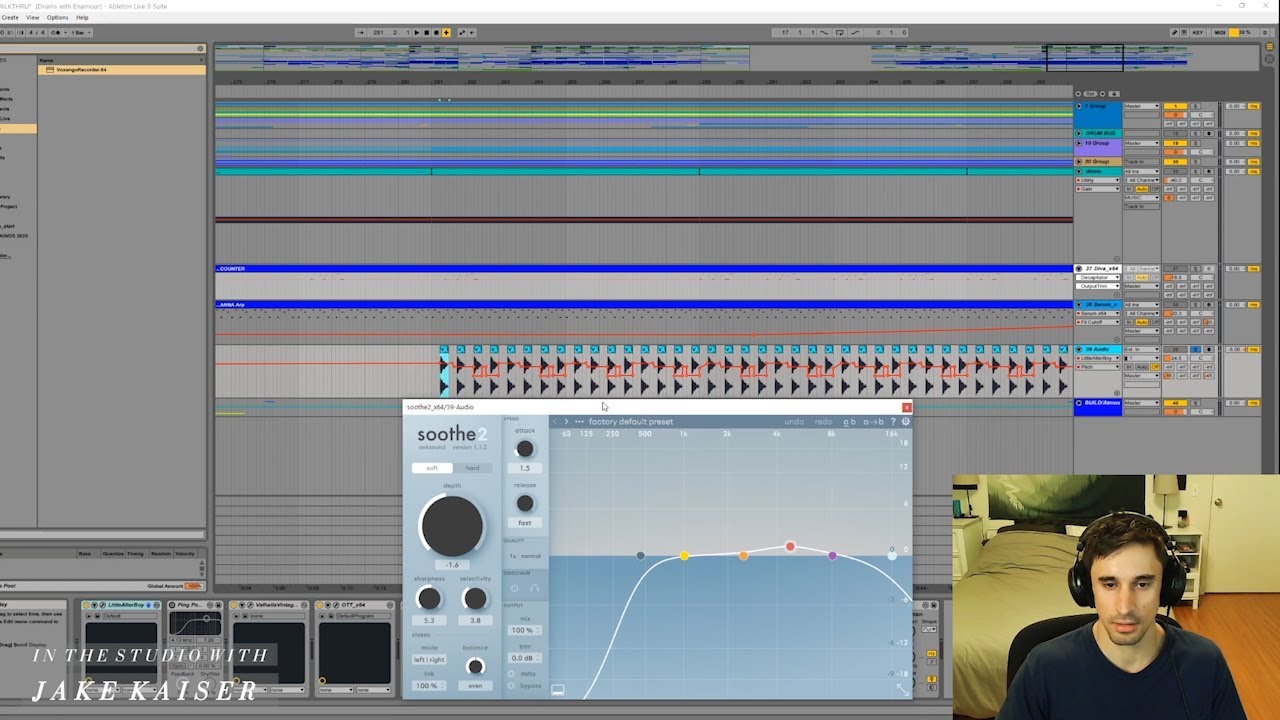Select the yellow EQ node in soothe2
Image resolution: width=1280 pixels, height=720 pixels.
pyautogui.click(x=684, y=556)
